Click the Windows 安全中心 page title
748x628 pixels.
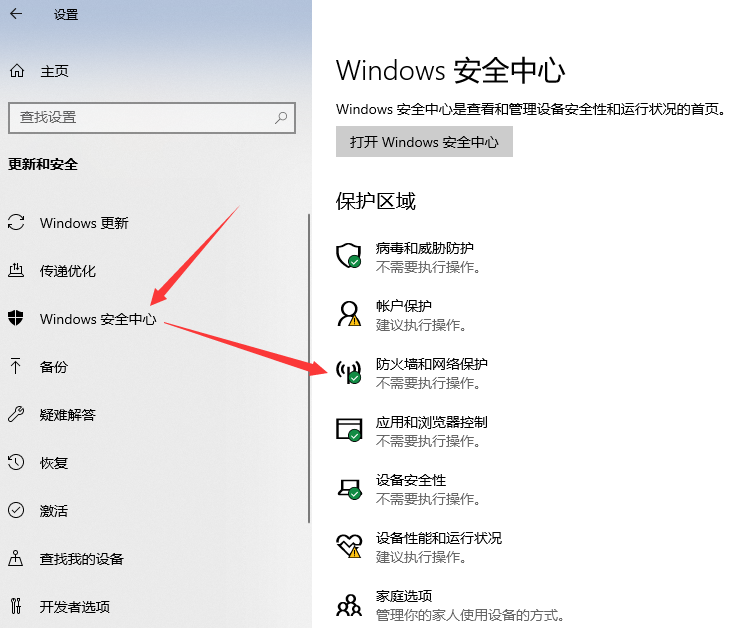pos(451,71)
